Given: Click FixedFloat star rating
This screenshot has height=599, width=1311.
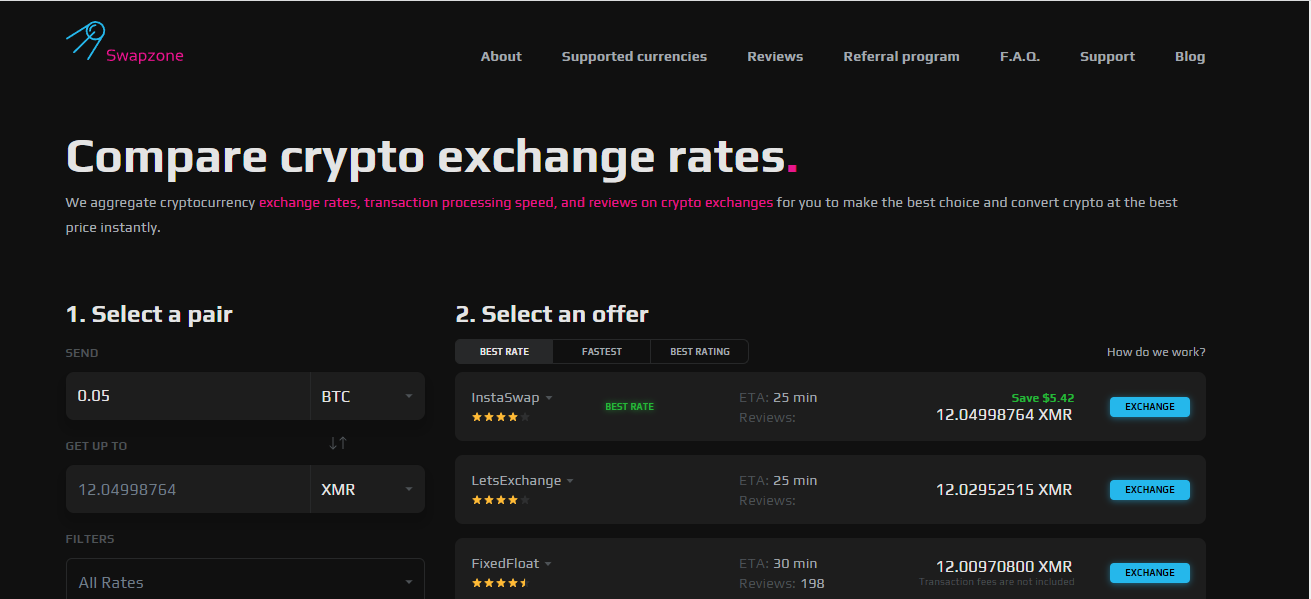Looking at the screenshot, I should coord(499,583).
